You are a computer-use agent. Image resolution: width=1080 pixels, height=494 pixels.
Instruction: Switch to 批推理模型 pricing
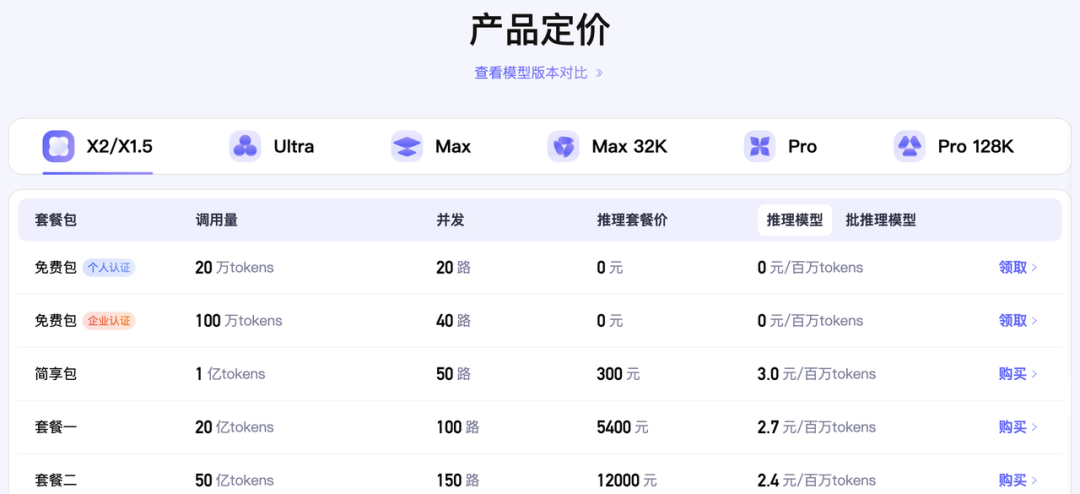(880, 220)
